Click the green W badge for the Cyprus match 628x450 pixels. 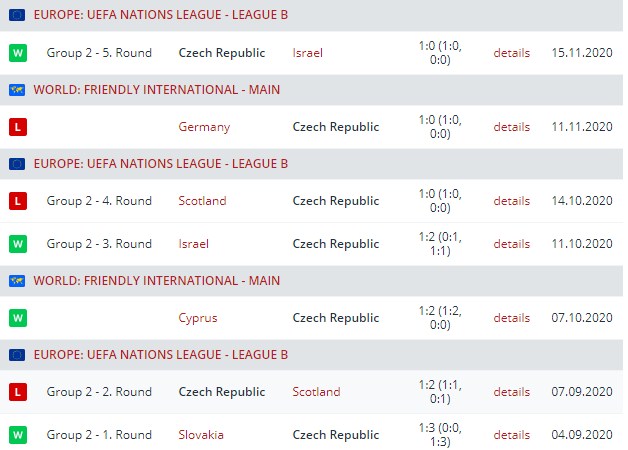click(17, 318)
